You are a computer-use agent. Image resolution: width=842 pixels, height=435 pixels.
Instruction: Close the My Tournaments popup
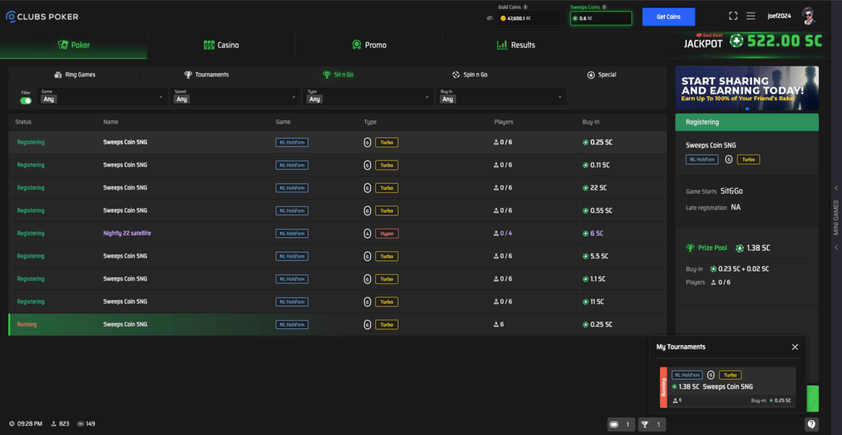pyautogui.click(x=795, y=347)
